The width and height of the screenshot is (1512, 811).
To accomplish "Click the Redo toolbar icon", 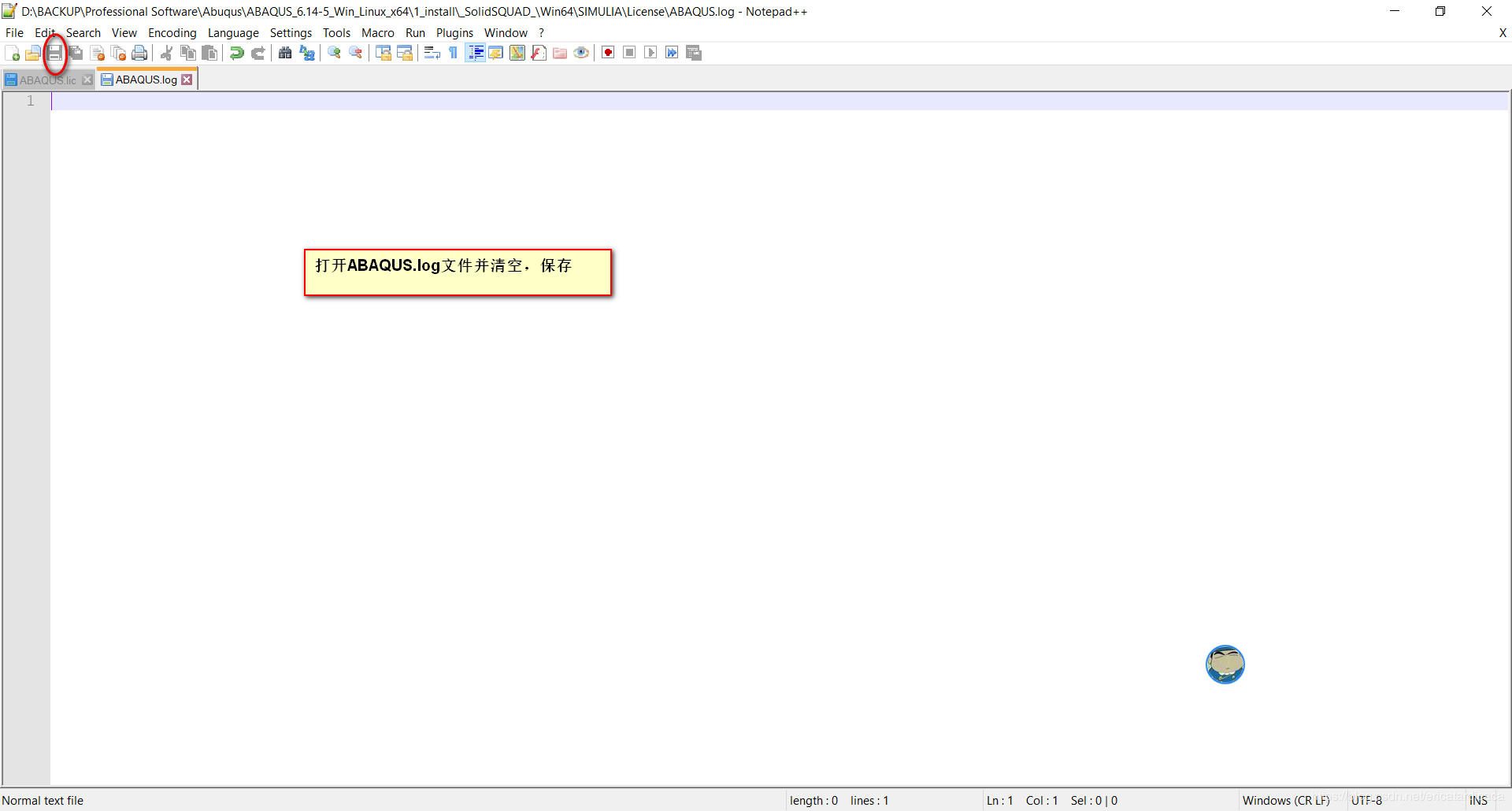I will point(258,52).
